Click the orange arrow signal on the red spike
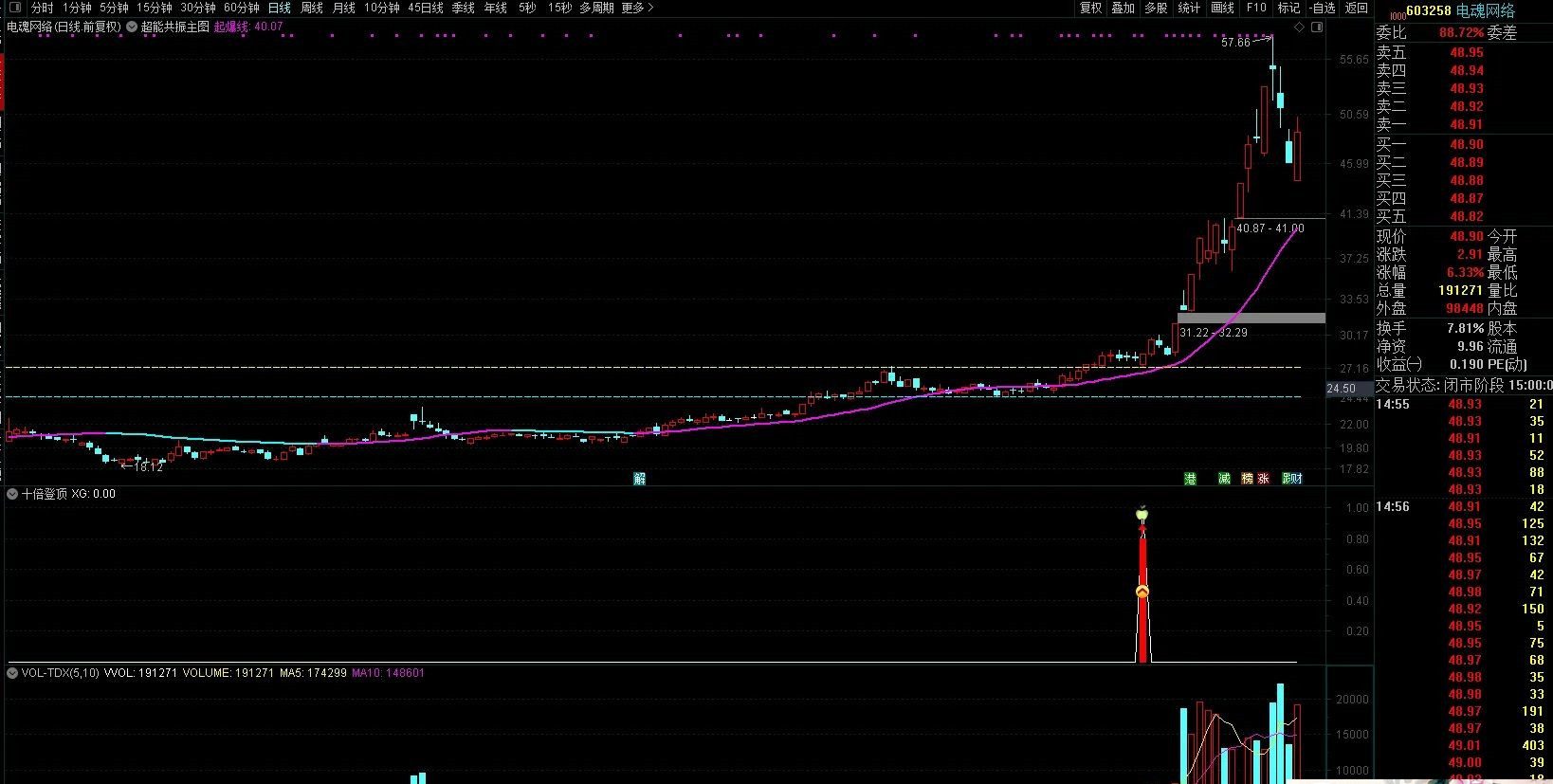The image size is (1553, 784). 1142,592
